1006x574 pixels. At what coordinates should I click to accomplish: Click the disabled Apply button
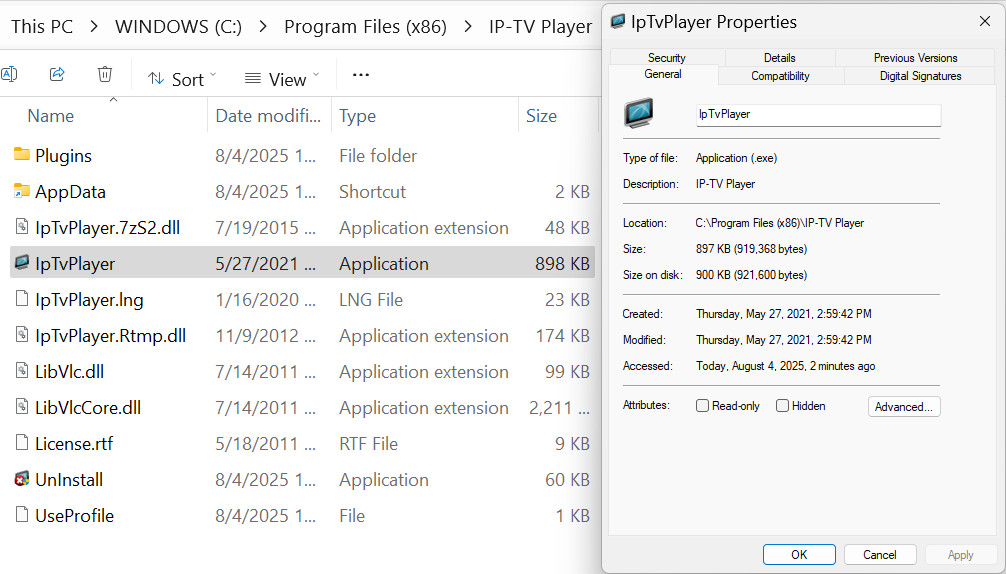point(960,555)
